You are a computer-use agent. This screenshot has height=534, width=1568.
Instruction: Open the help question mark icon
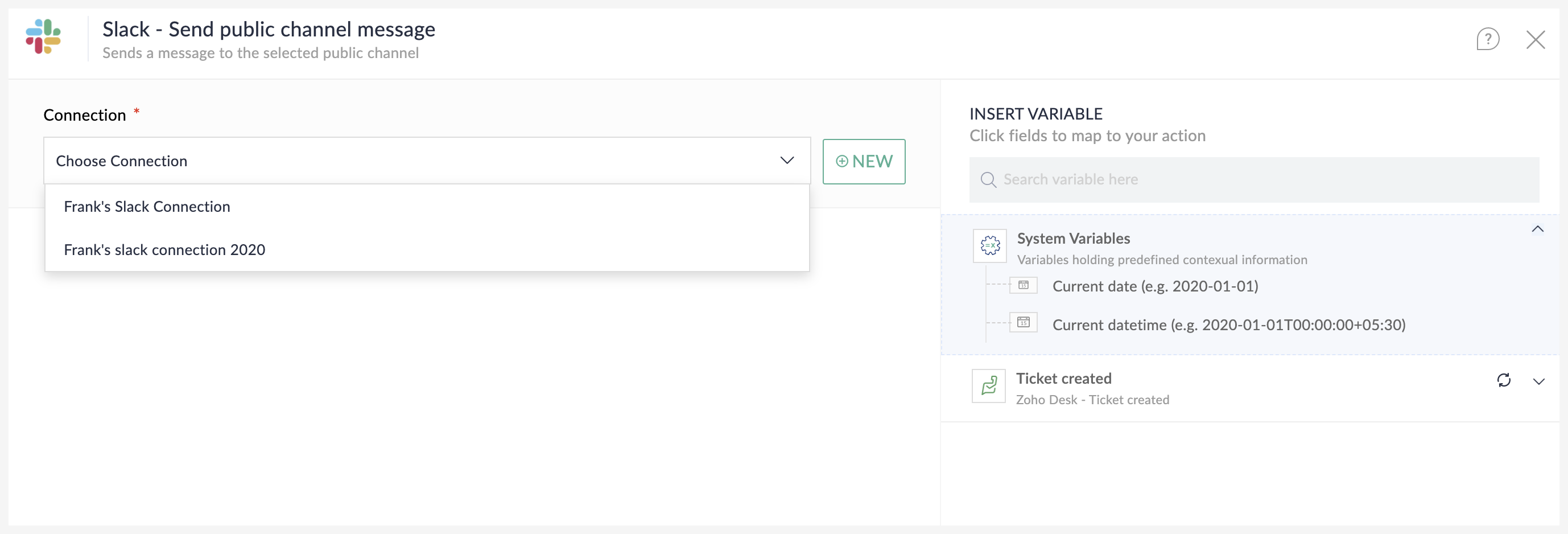1487,40
